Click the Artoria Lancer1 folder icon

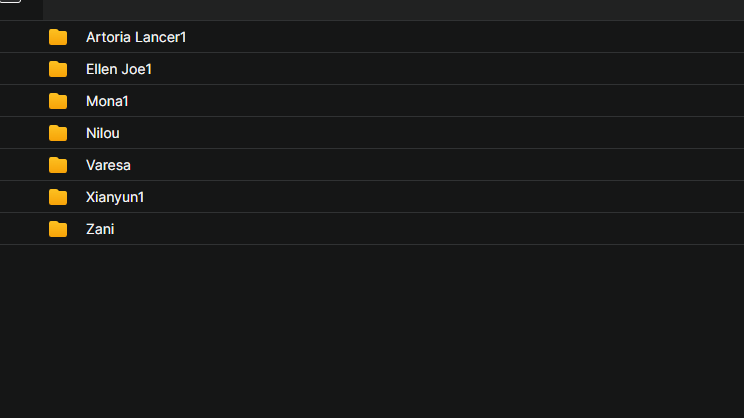tap(58, 37)
